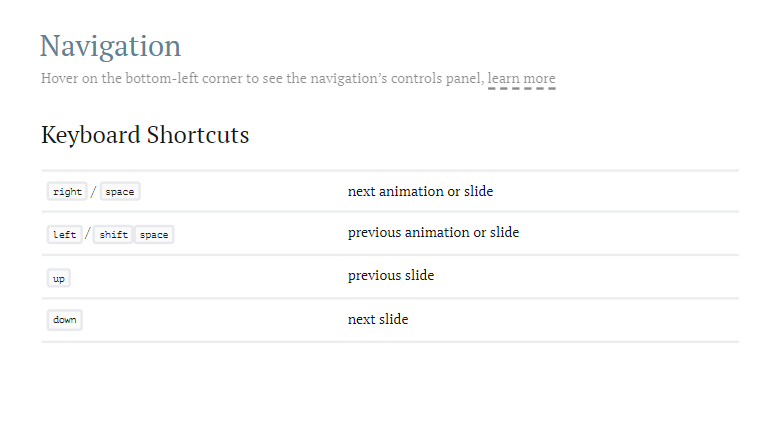
Task: Select 'next animation or slide' text
Action: pos(420,191)
